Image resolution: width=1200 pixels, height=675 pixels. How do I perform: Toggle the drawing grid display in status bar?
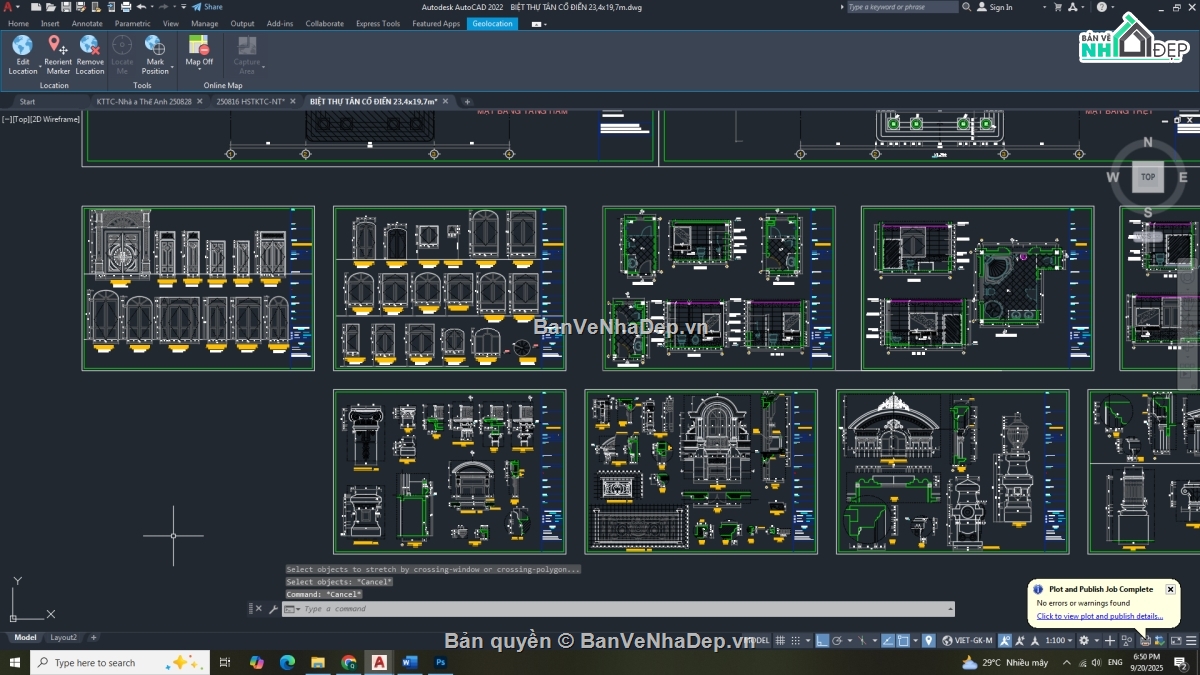tap(780, 640)
